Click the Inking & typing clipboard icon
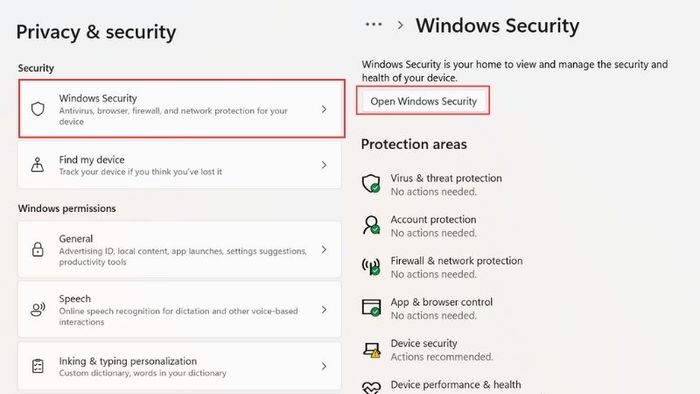 click(x=38, y=366)
